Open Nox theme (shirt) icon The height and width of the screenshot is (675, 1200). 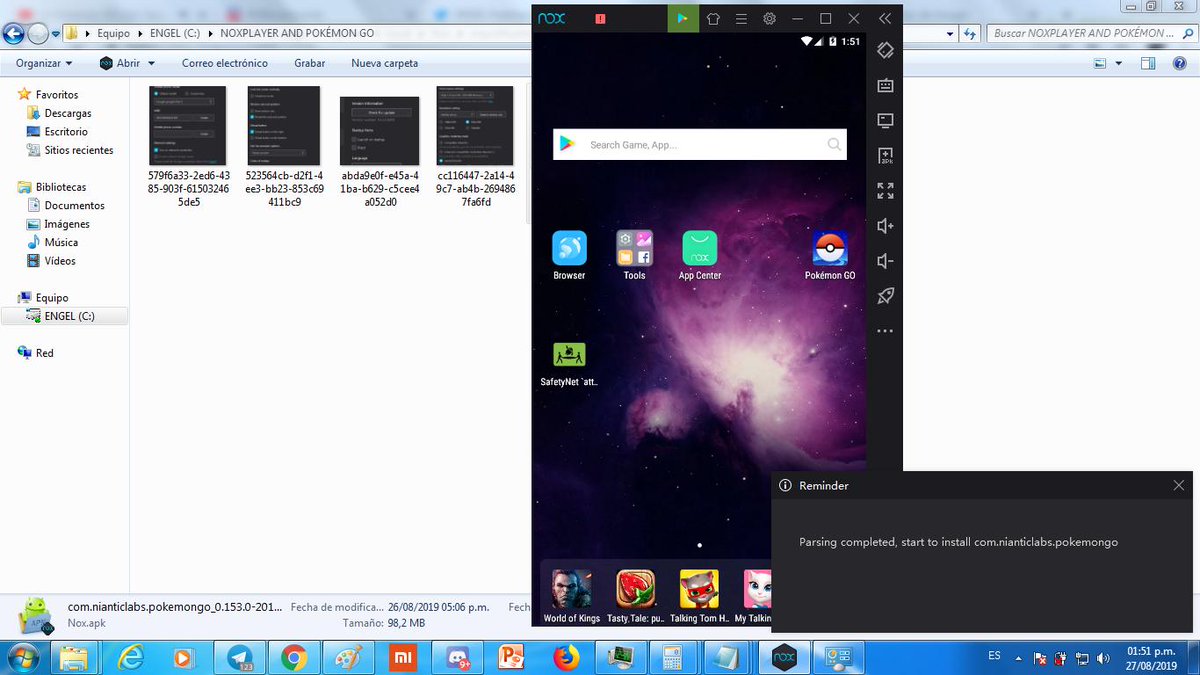713,18
